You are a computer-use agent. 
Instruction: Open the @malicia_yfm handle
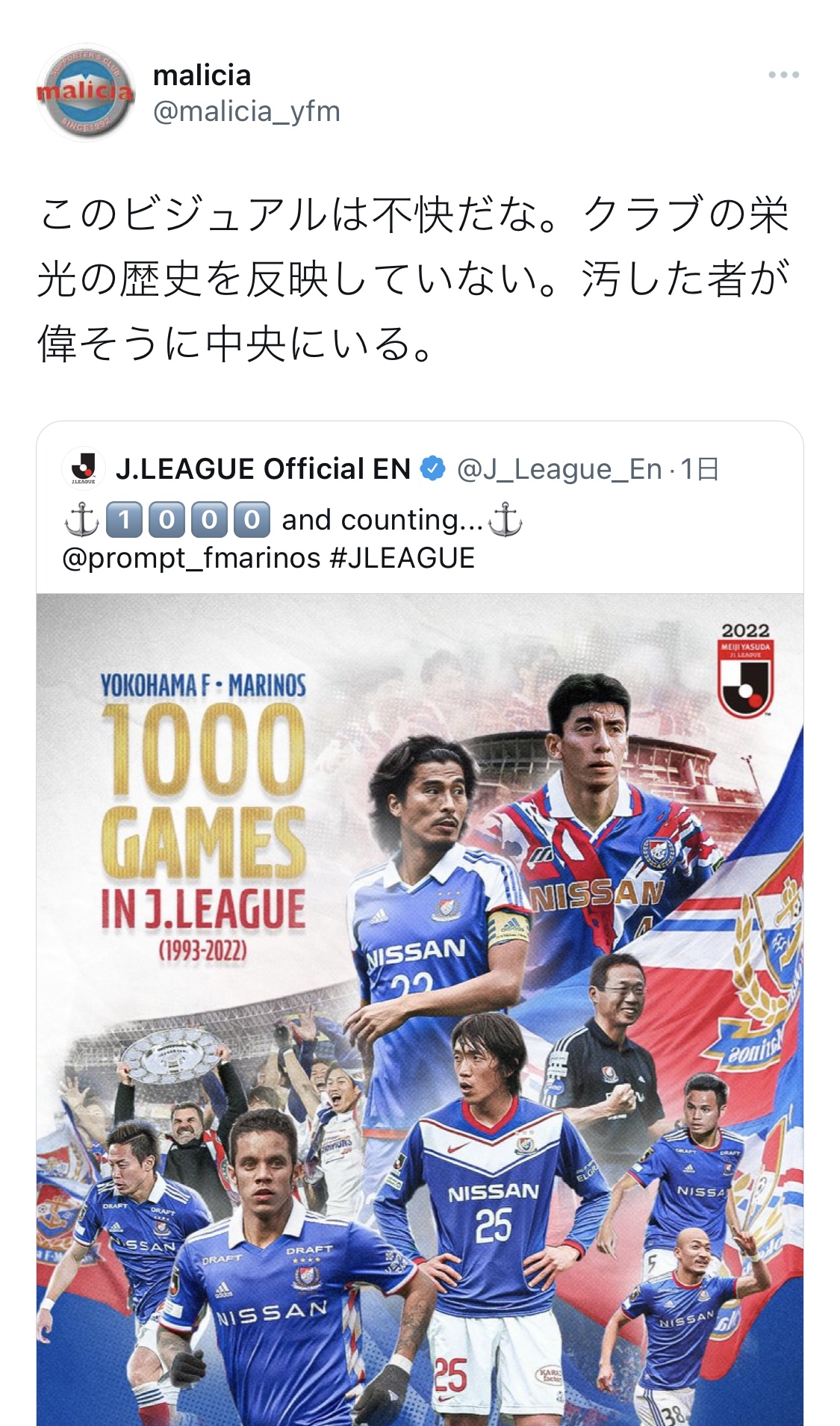coord(246,111)
